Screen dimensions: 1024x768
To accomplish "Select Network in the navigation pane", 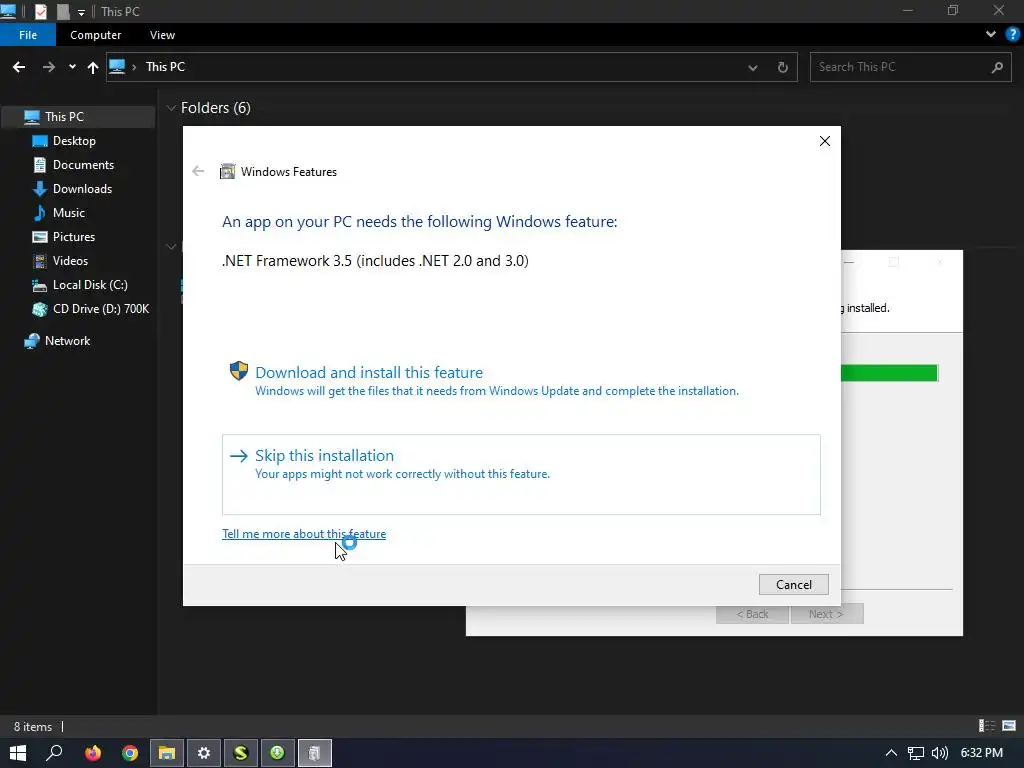I will click(67, 341).
